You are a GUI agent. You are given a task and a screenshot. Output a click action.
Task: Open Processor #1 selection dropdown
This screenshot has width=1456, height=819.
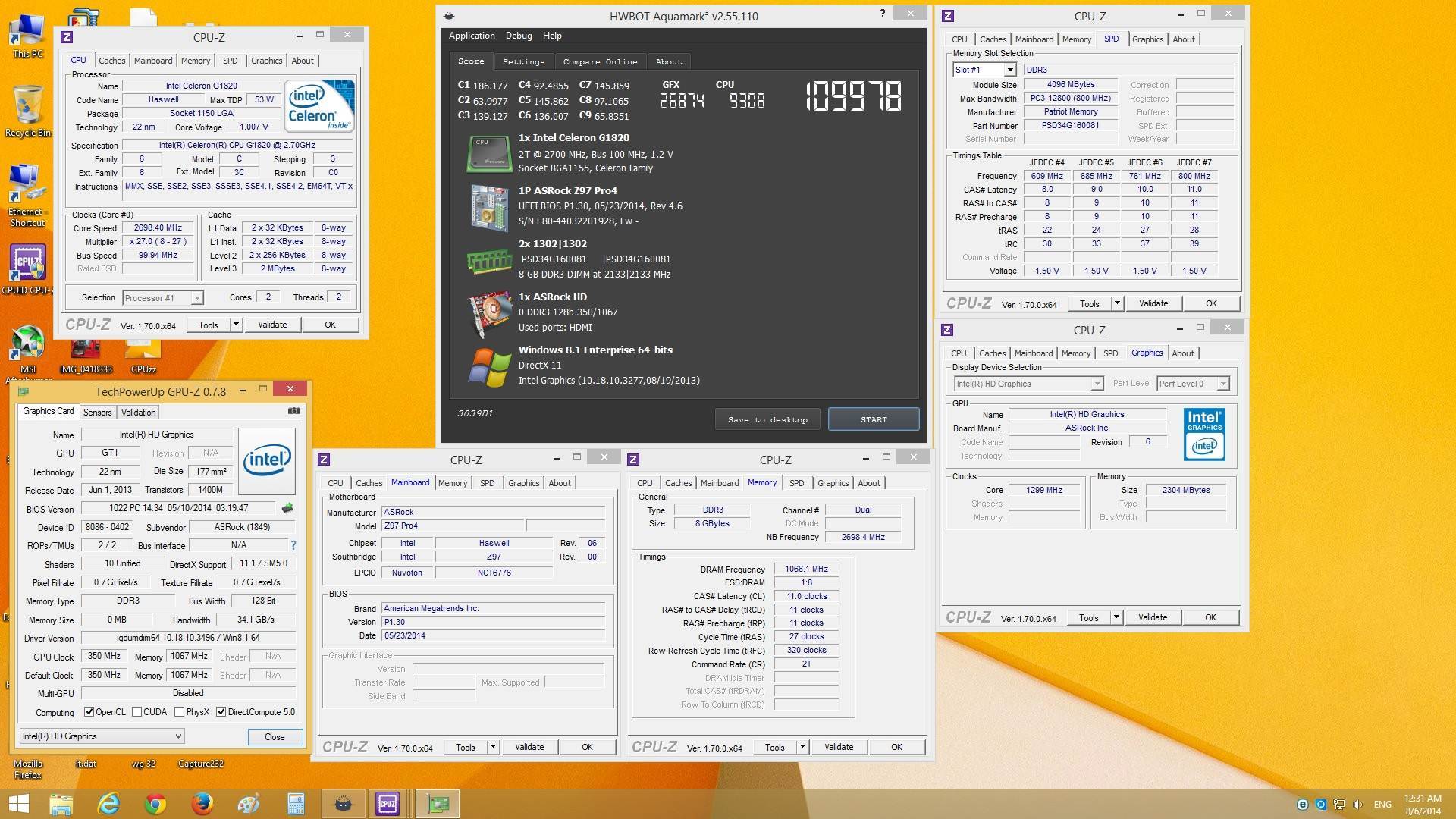(163, 298)
